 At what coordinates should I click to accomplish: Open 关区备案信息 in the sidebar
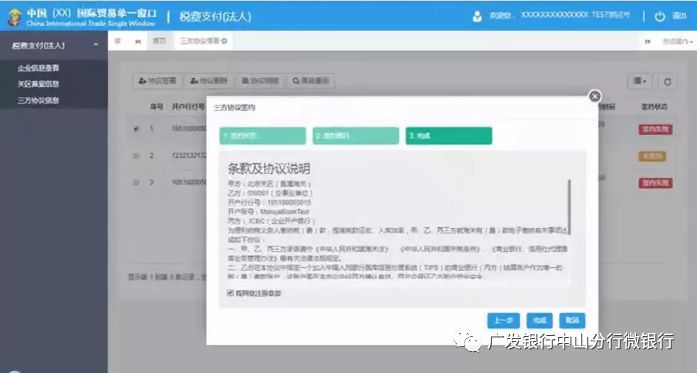point(38,84)
